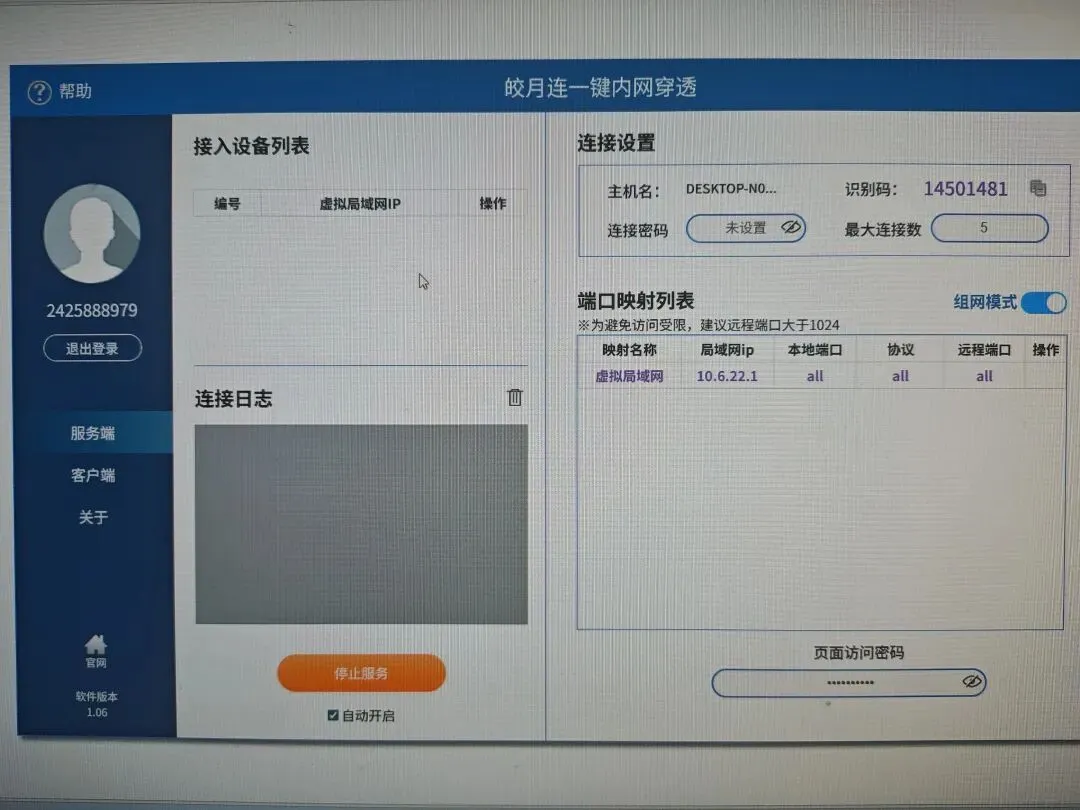1080x810 pixels.
Task: Click the 虚拟局域网IP device list header
Action: [x=360, y=204]
